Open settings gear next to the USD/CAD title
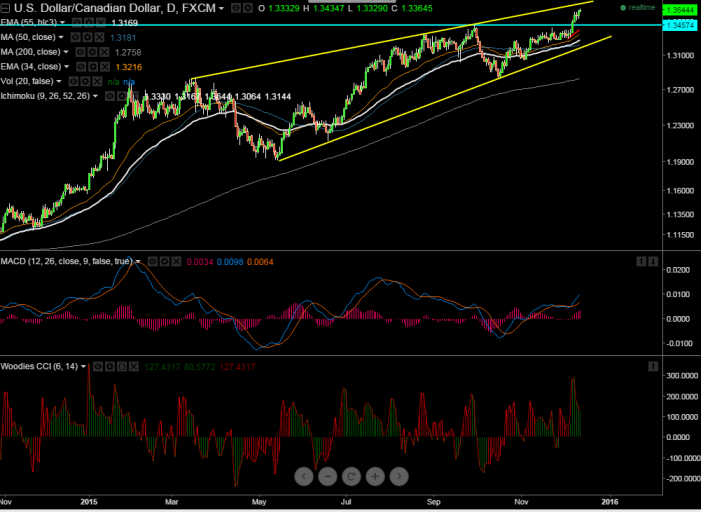Viewport: 701px width, 512px height. pos(248,8)
